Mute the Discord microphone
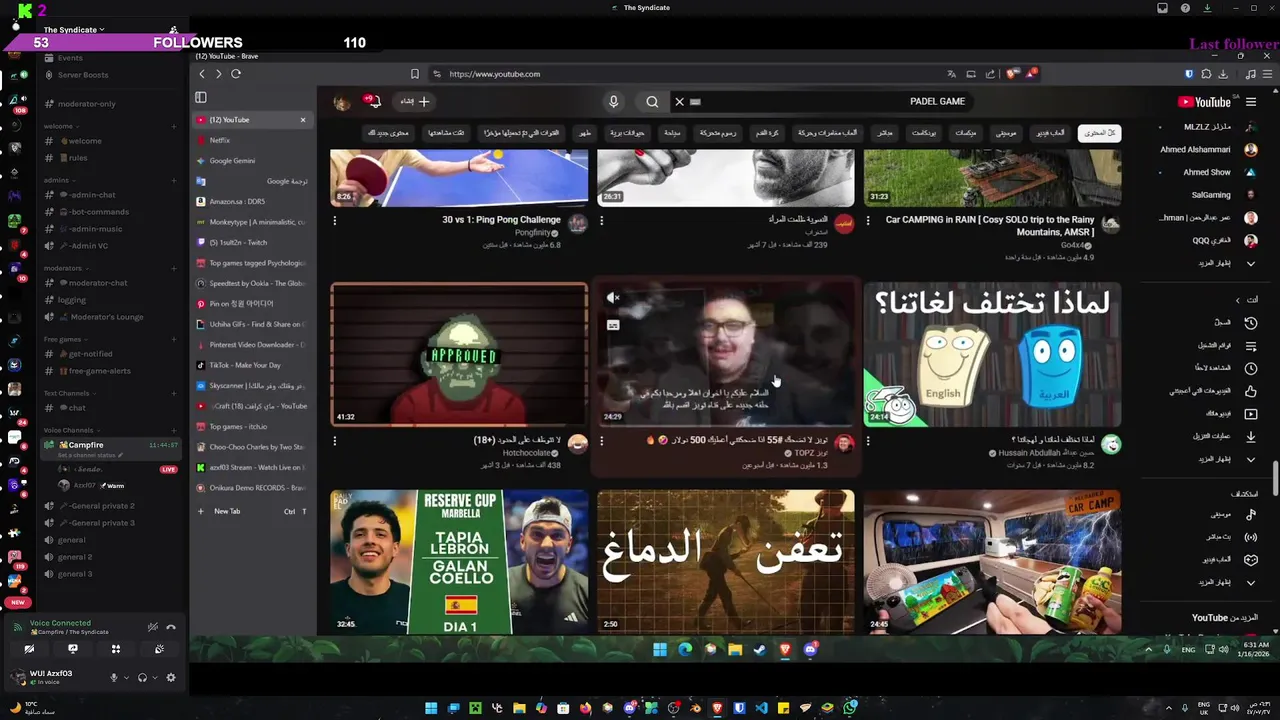 [x=113, y=677]
